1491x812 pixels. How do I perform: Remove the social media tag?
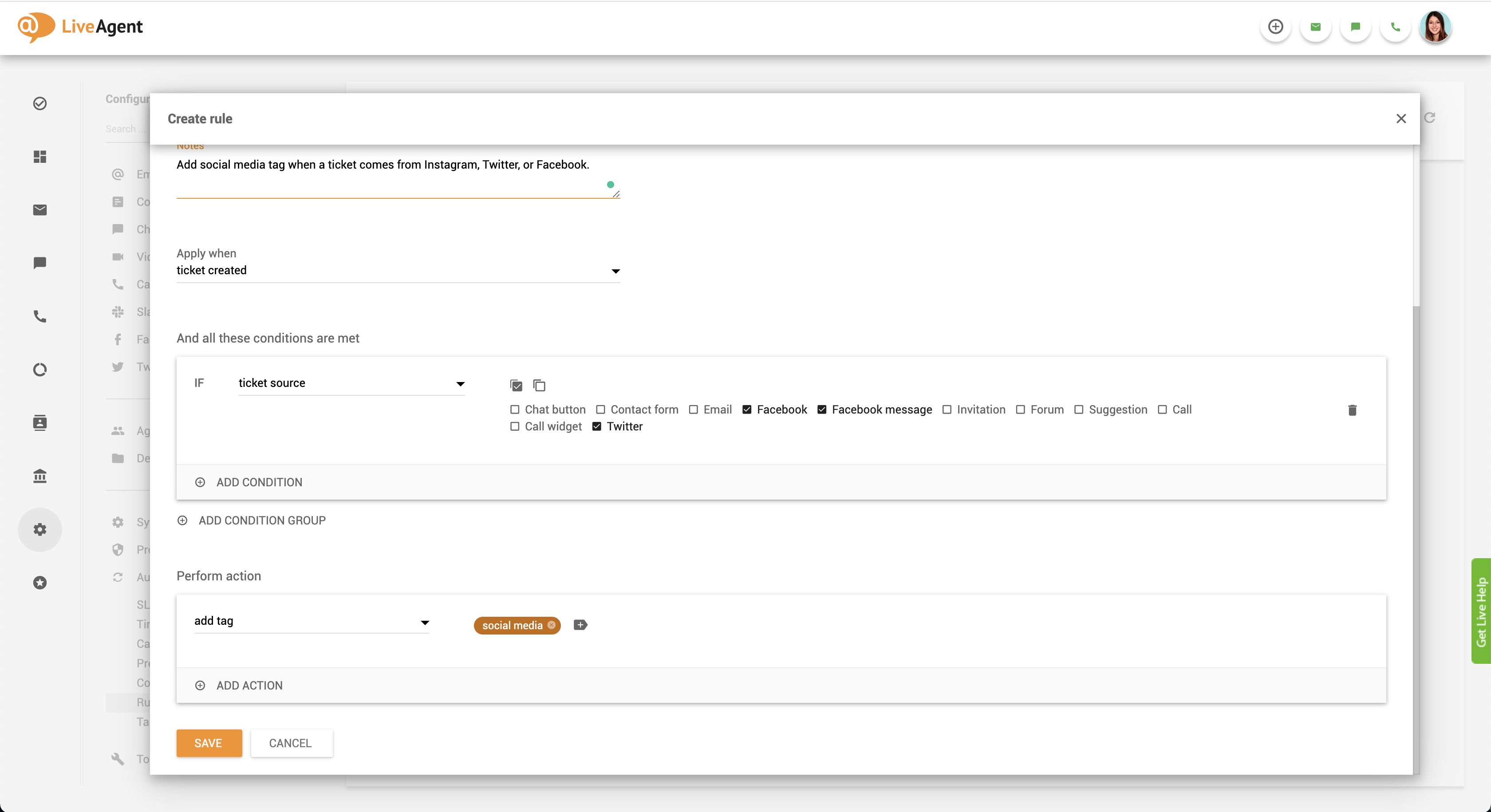(x=552, y=625)
